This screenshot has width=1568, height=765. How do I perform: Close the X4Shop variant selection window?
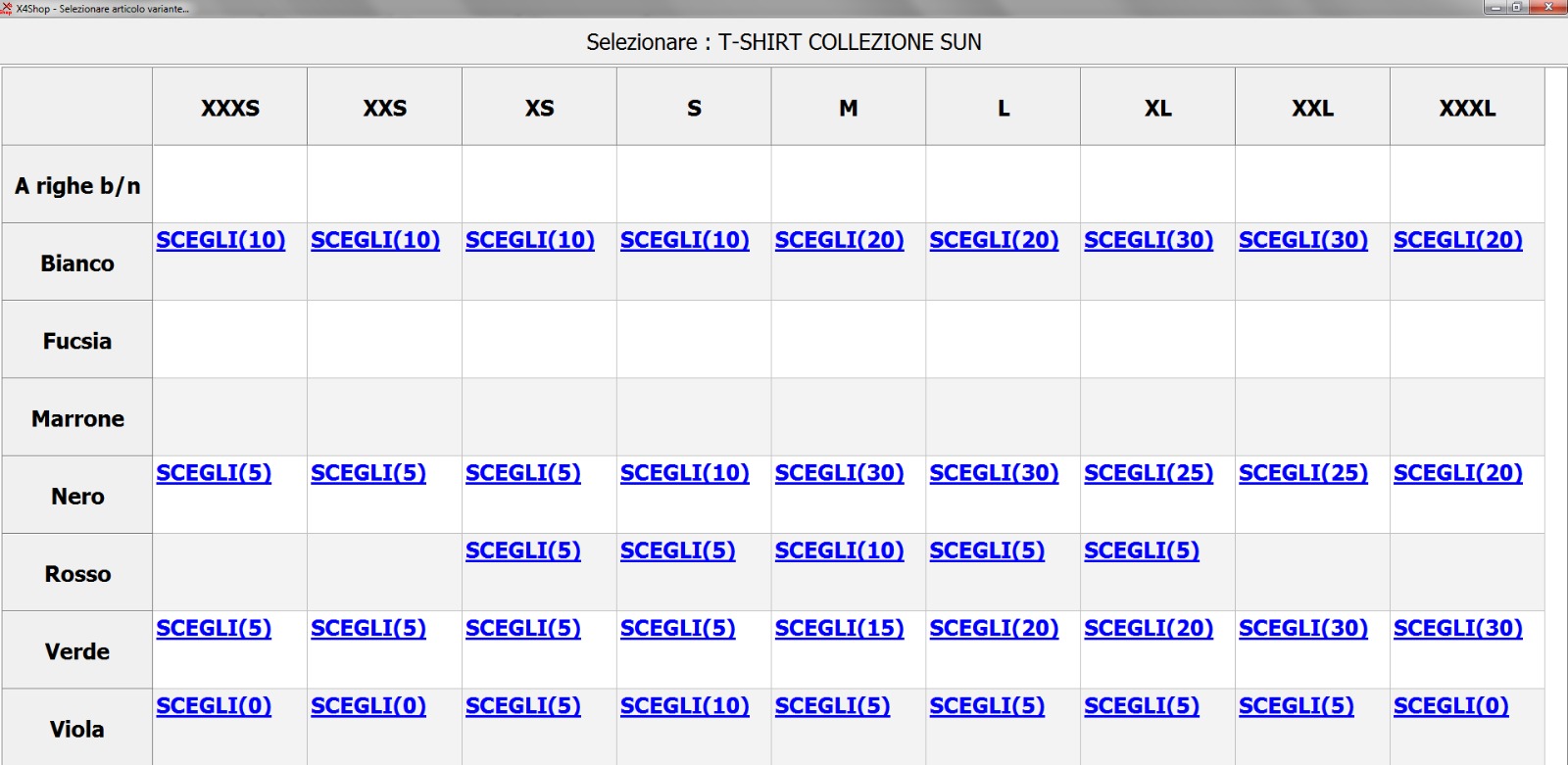click(1549, 7)
